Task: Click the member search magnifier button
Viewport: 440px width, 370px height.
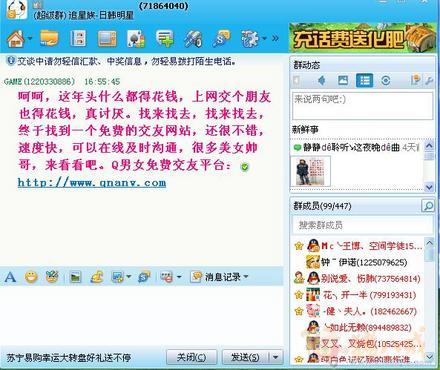Action: (x=428, y=206)
